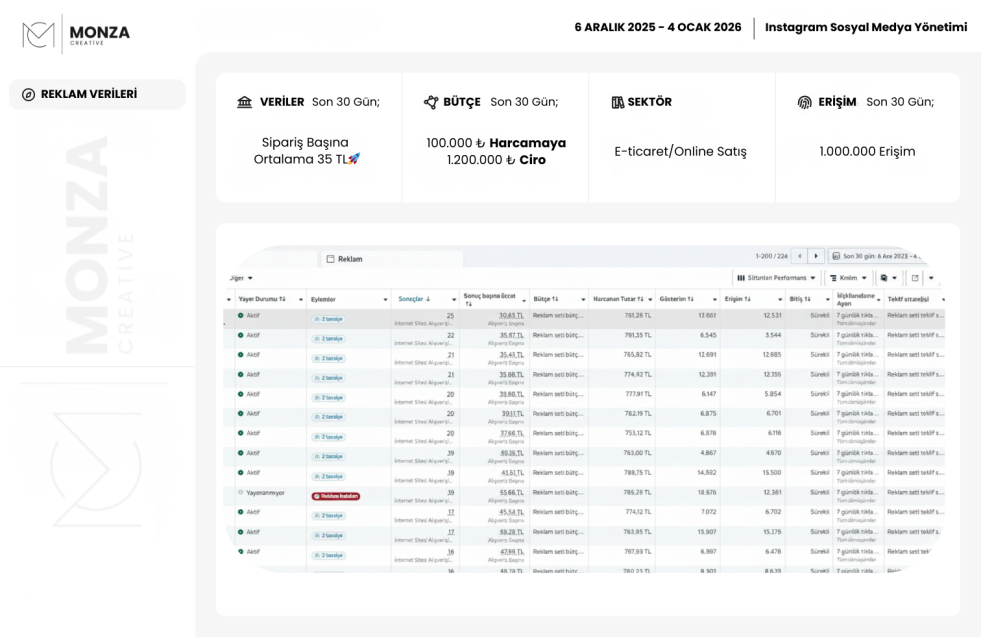
Task: Click the network icon beside BÜTÇE
Action: (x=431, y=102)
